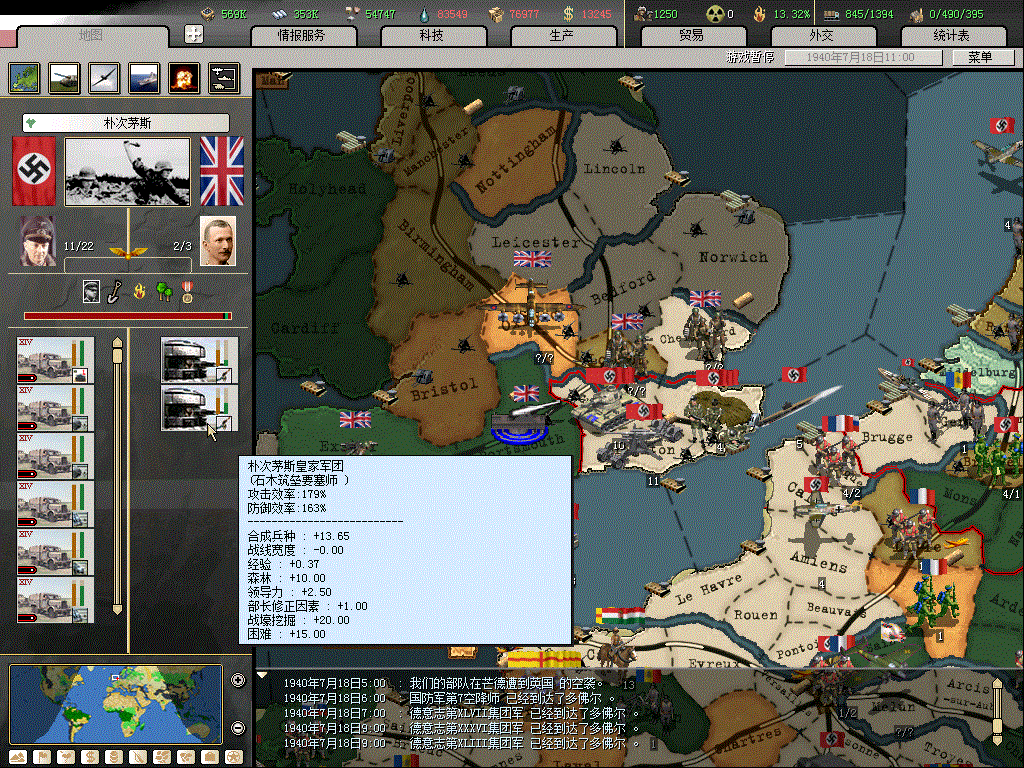Image resolution: width=1024 pixels, height=768 pixels.
Task: Select the upper British fortress division card
Action: [199, 360]
